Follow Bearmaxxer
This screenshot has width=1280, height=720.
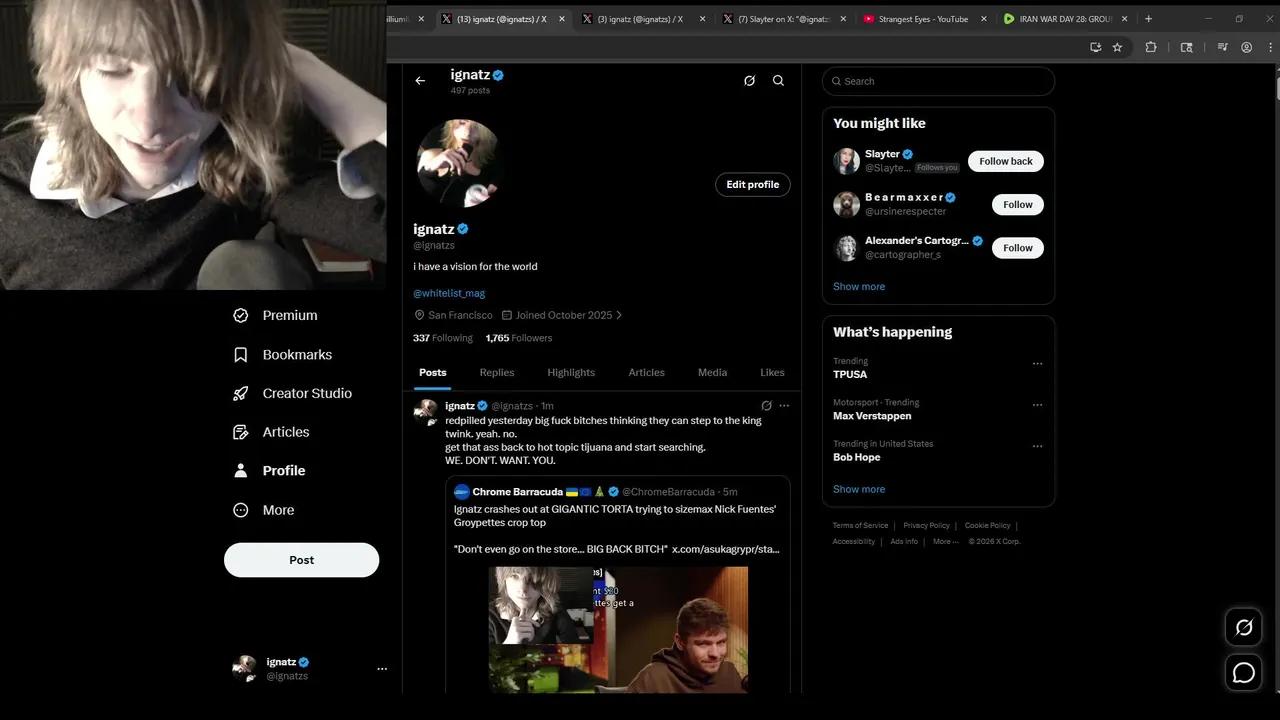coord(1018,204)
